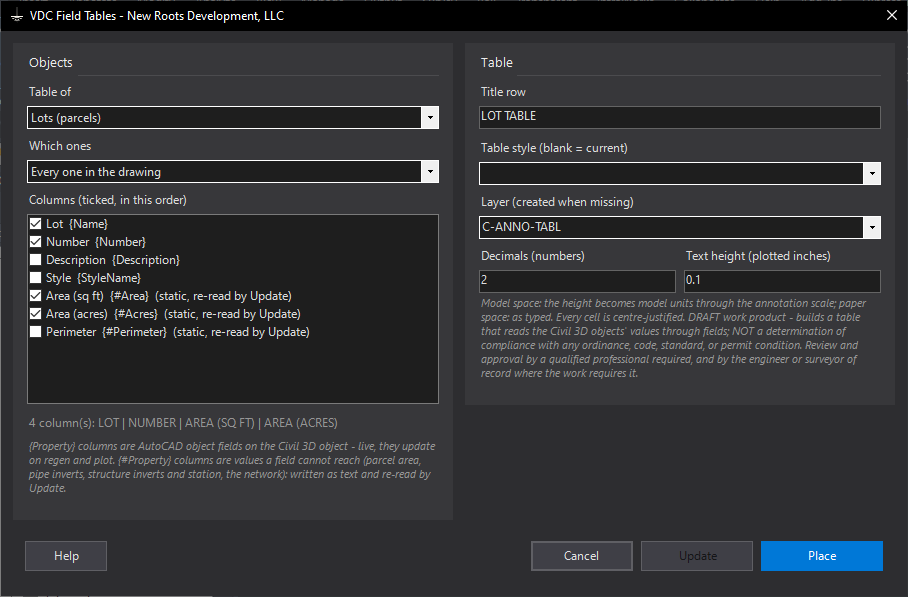Click the 'Columns (ticked, in this order)' label
Screen dimensions: 908x597
[108, 200]
